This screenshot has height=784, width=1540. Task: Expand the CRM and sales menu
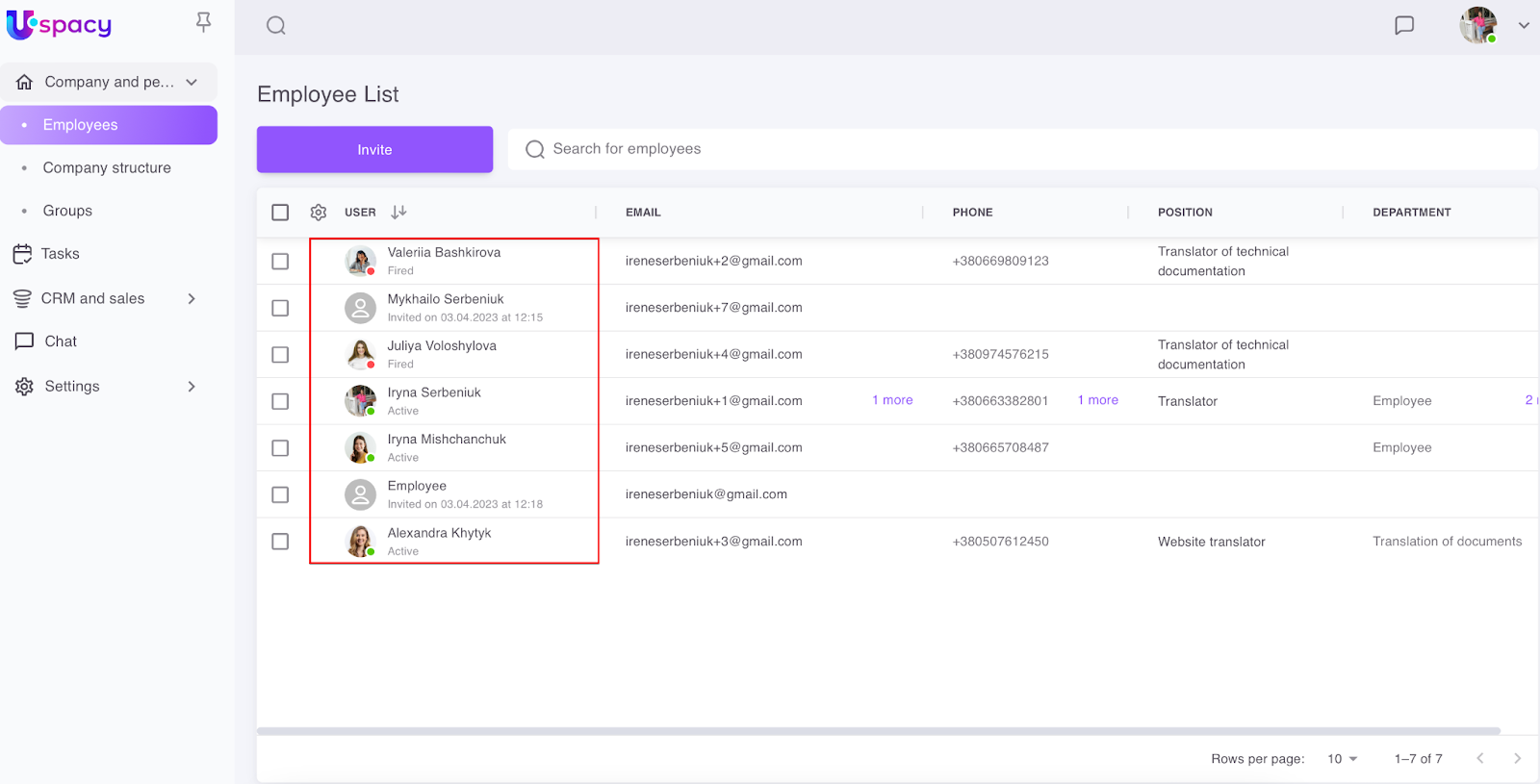coord(192,299)
